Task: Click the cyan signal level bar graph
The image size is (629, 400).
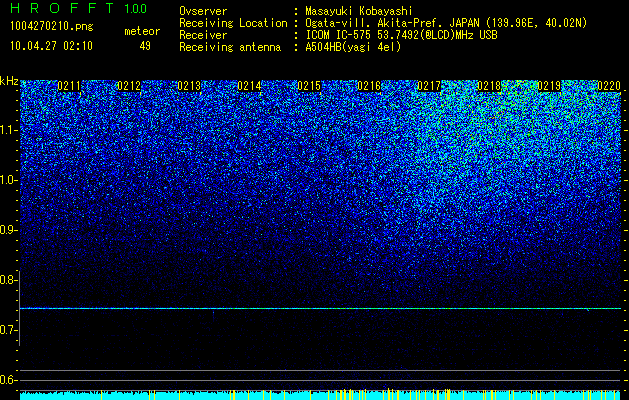Action: (x=320, y=395)
